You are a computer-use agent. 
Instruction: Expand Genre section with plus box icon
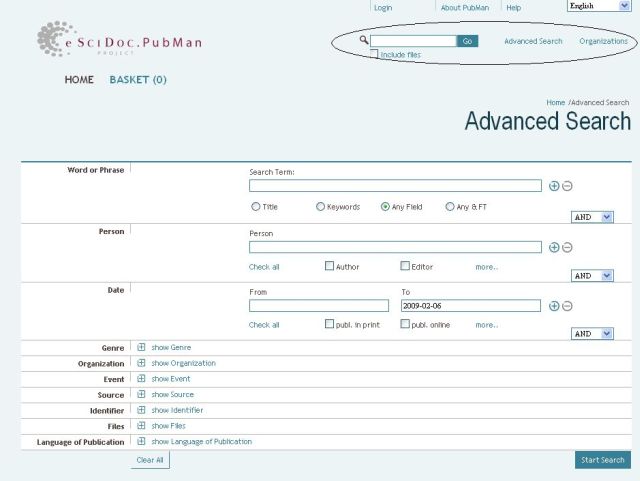(x=141, y=347)
